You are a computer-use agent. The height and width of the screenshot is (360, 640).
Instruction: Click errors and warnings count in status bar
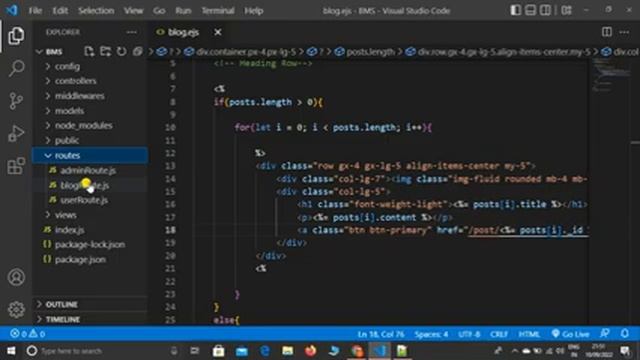[x=27, y=334]
